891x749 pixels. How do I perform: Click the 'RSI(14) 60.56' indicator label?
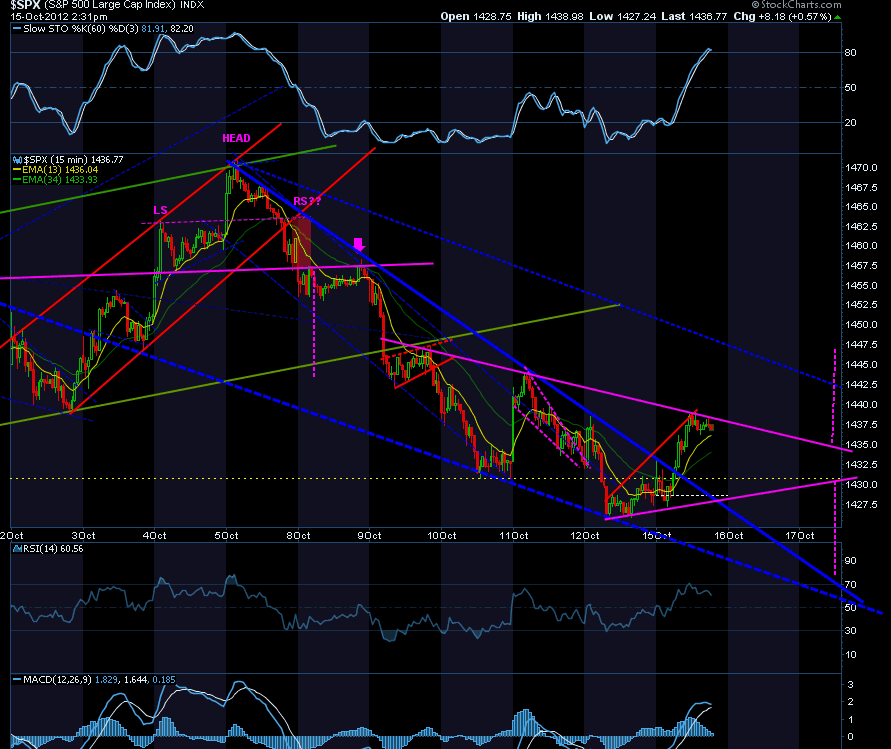(53, 549)
